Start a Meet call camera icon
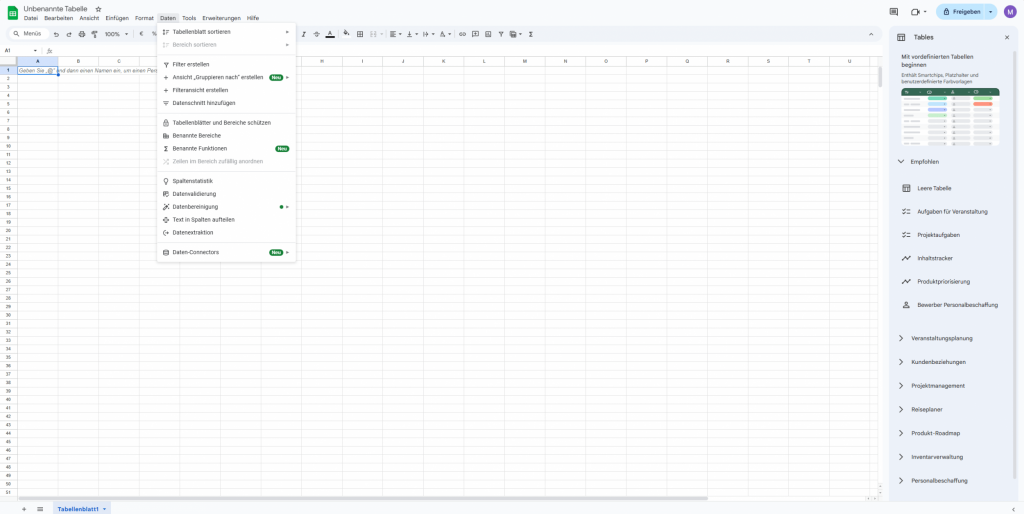This screenshot has width=1024, height=514. [x=916, y=12]
